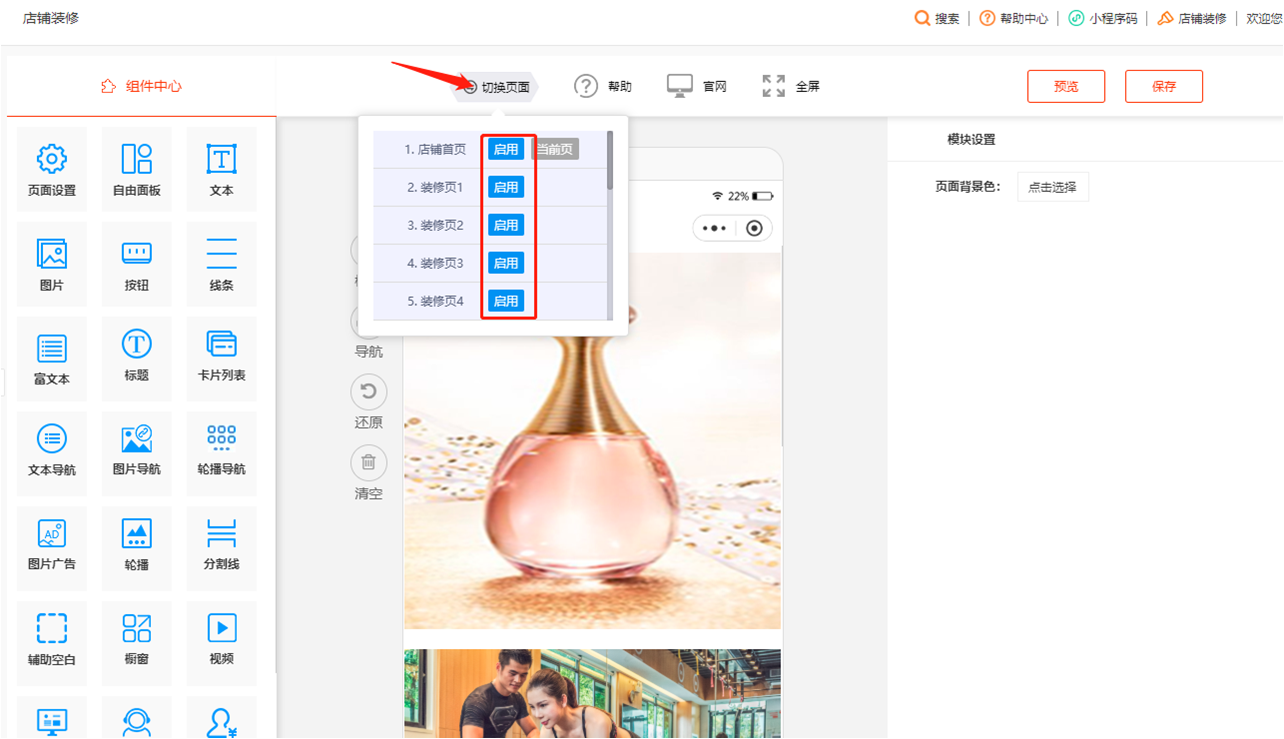The image size is (1284, 739).
Task: Click the 预览 preview button
Action: (x=1066, y=87)
